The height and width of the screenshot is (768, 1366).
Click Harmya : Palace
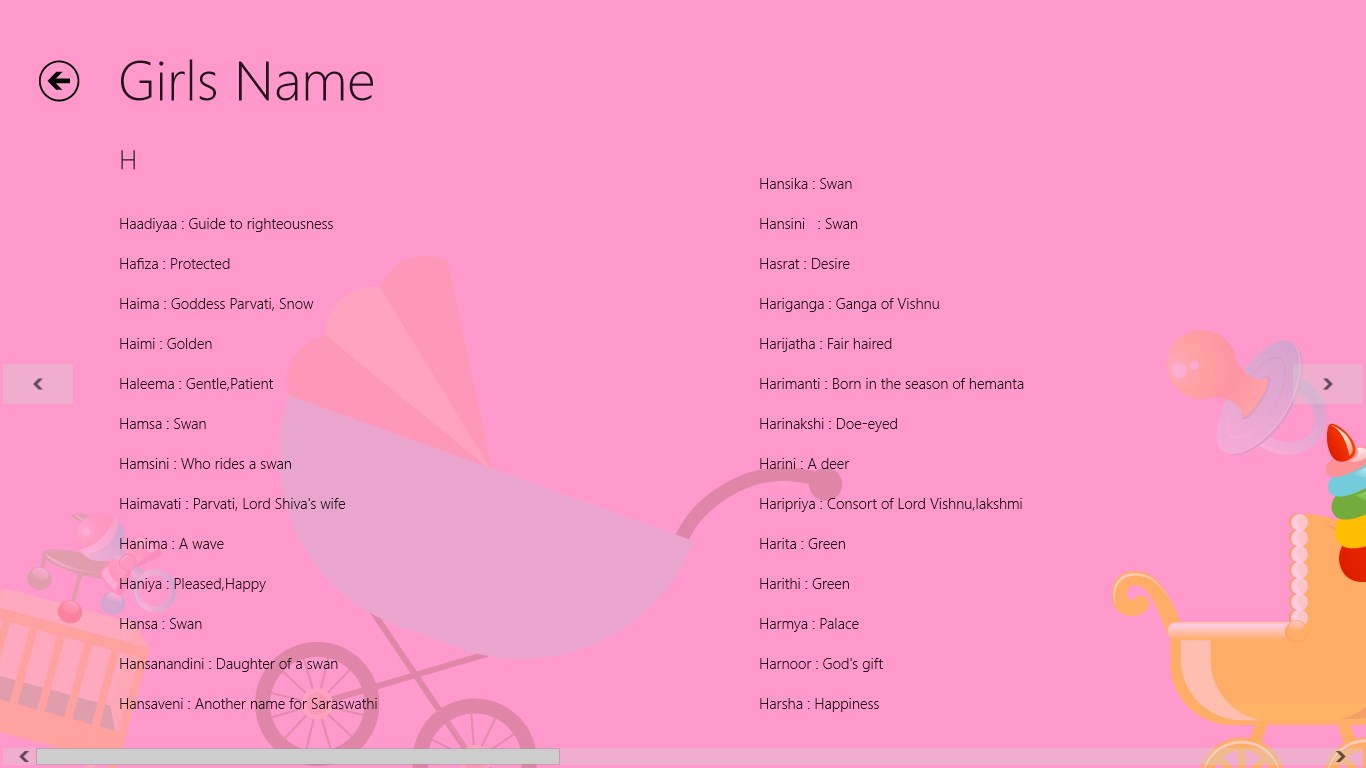click(809, 624)
